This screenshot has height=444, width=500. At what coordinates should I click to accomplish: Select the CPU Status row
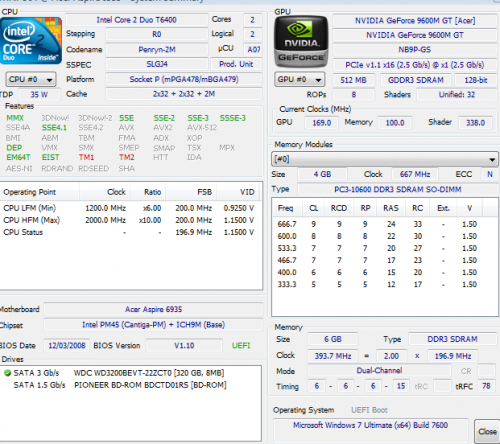click(x=130, y=232)
